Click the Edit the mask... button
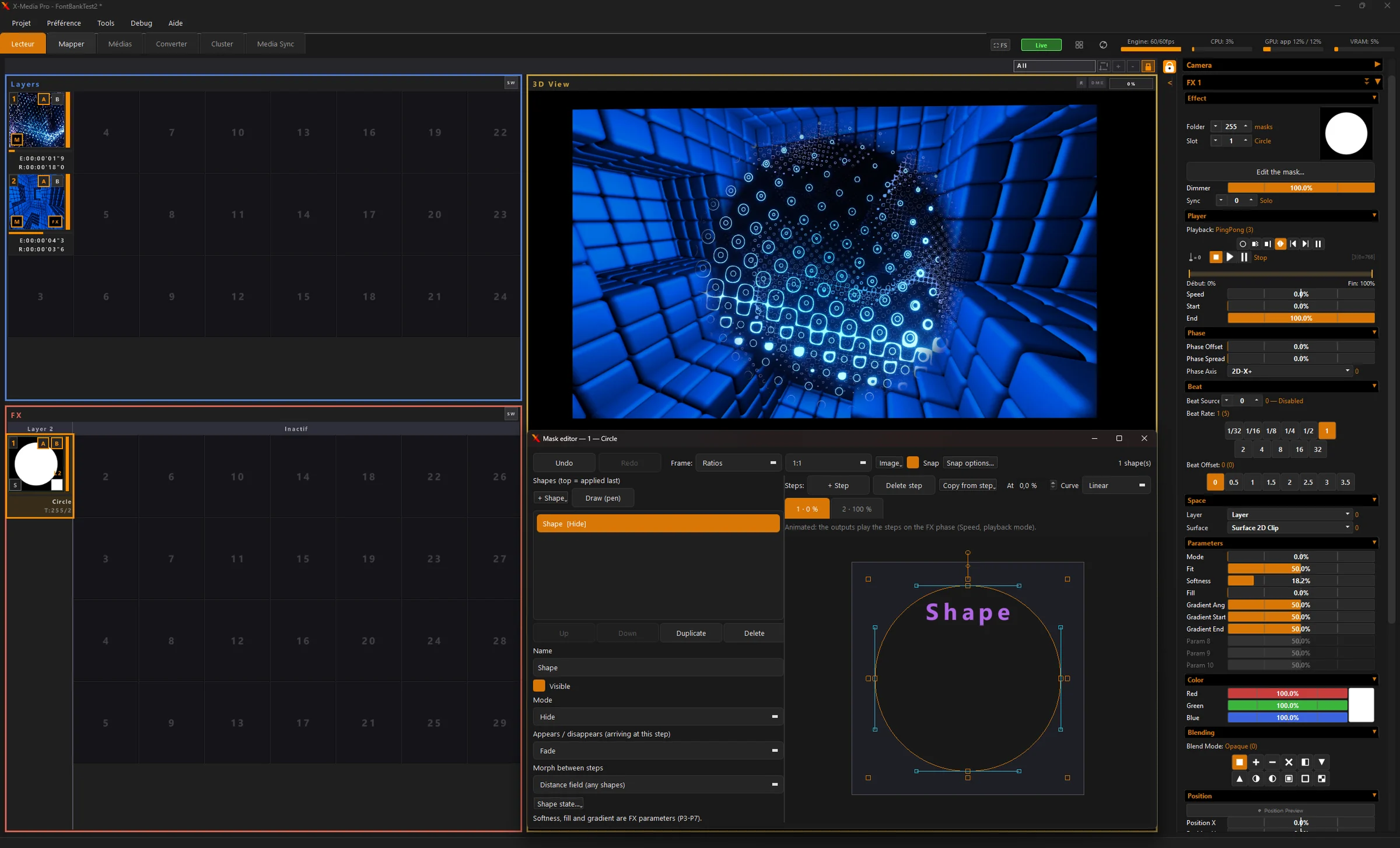1400x848 pixels. (1280, 171)
